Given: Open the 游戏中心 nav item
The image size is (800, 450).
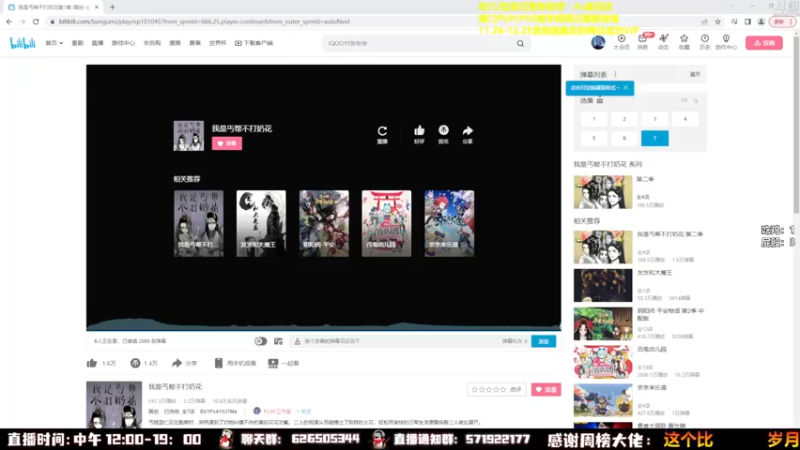Looking at the screenshot, I should [123, 43].
